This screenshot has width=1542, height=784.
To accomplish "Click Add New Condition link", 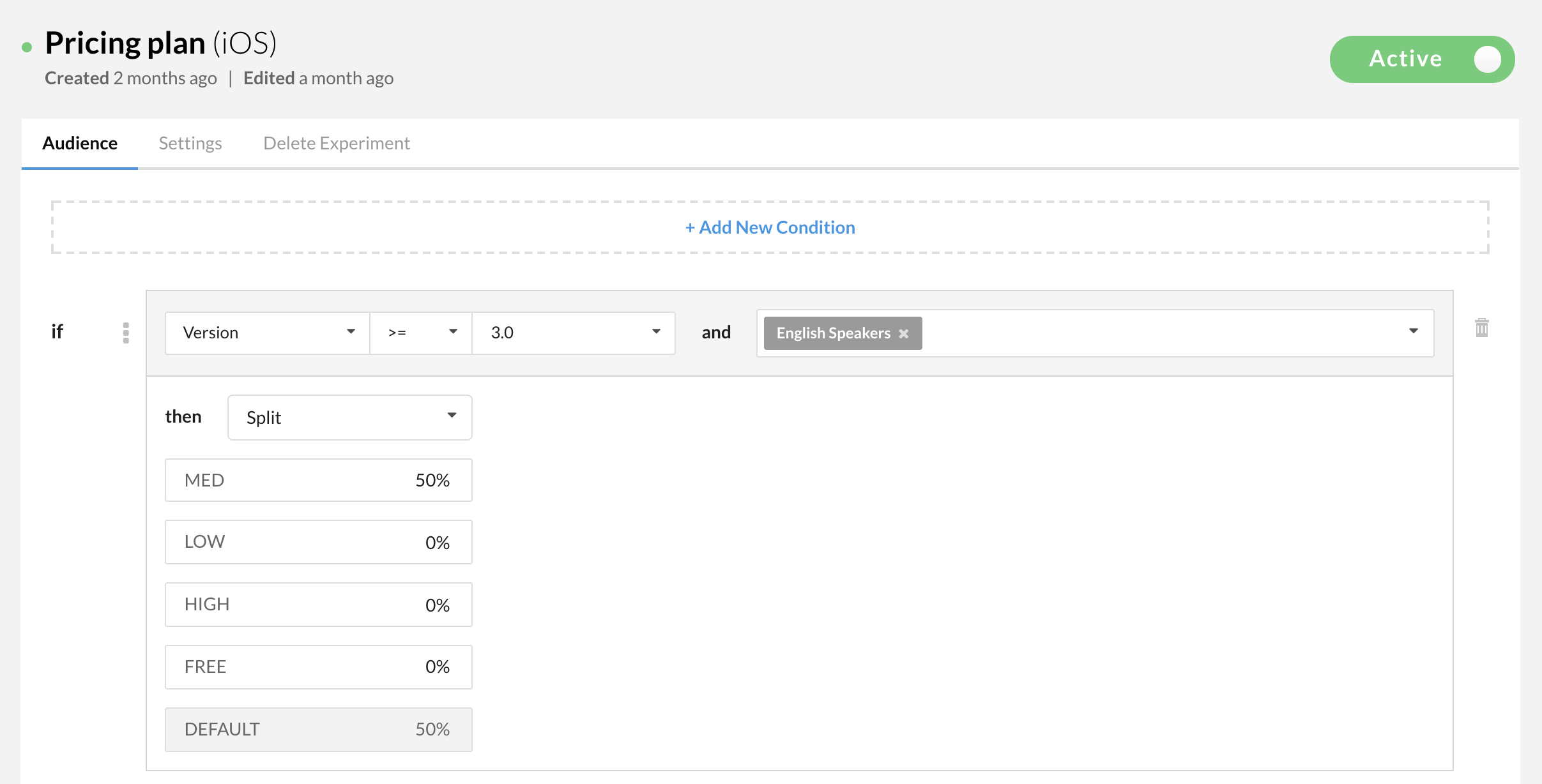I will pos(770,227).
